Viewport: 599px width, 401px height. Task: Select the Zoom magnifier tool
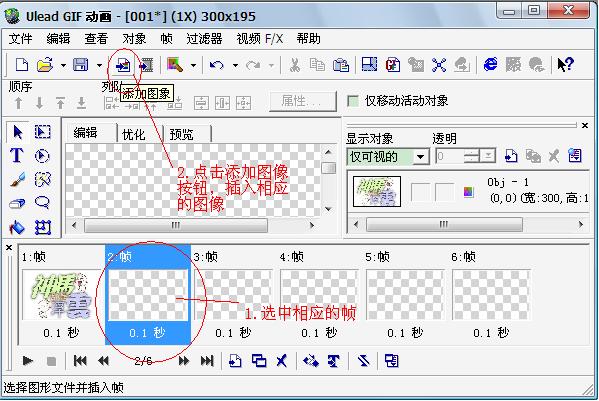(42, 202)
